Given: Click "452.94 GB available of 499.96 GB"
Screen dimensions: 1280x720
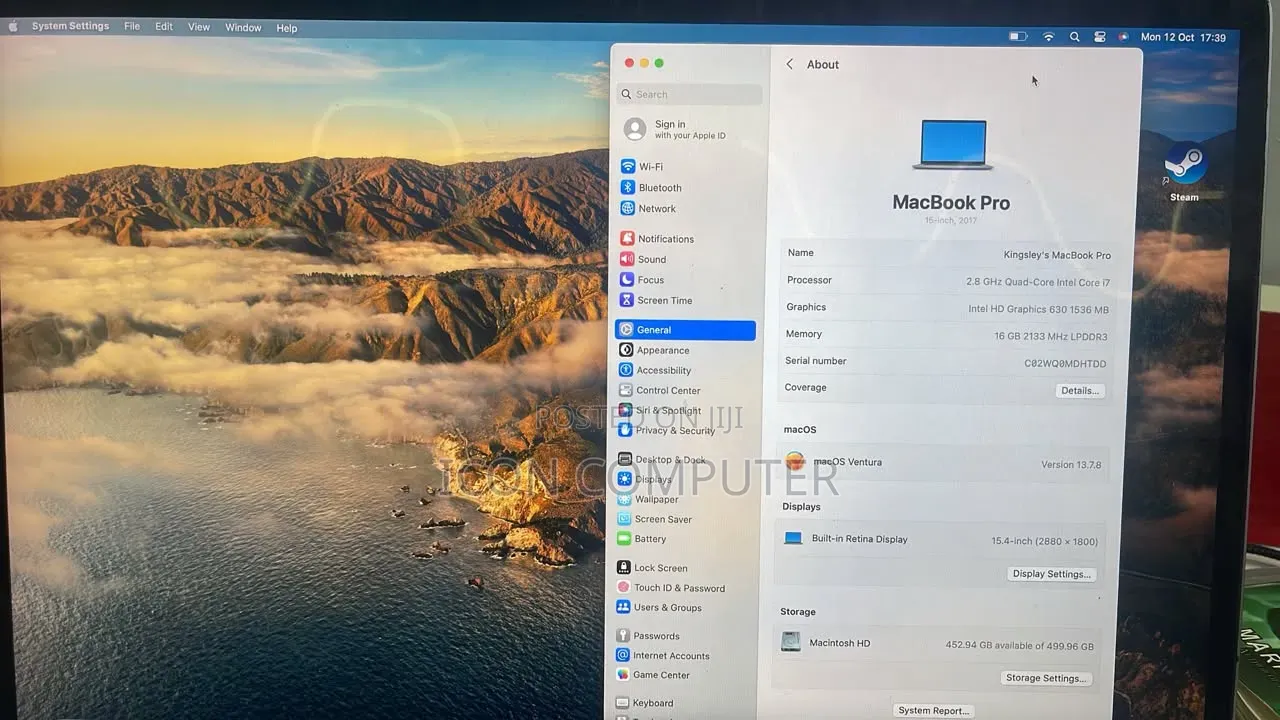Looking at the screenshot, I should coord(1019,646).
